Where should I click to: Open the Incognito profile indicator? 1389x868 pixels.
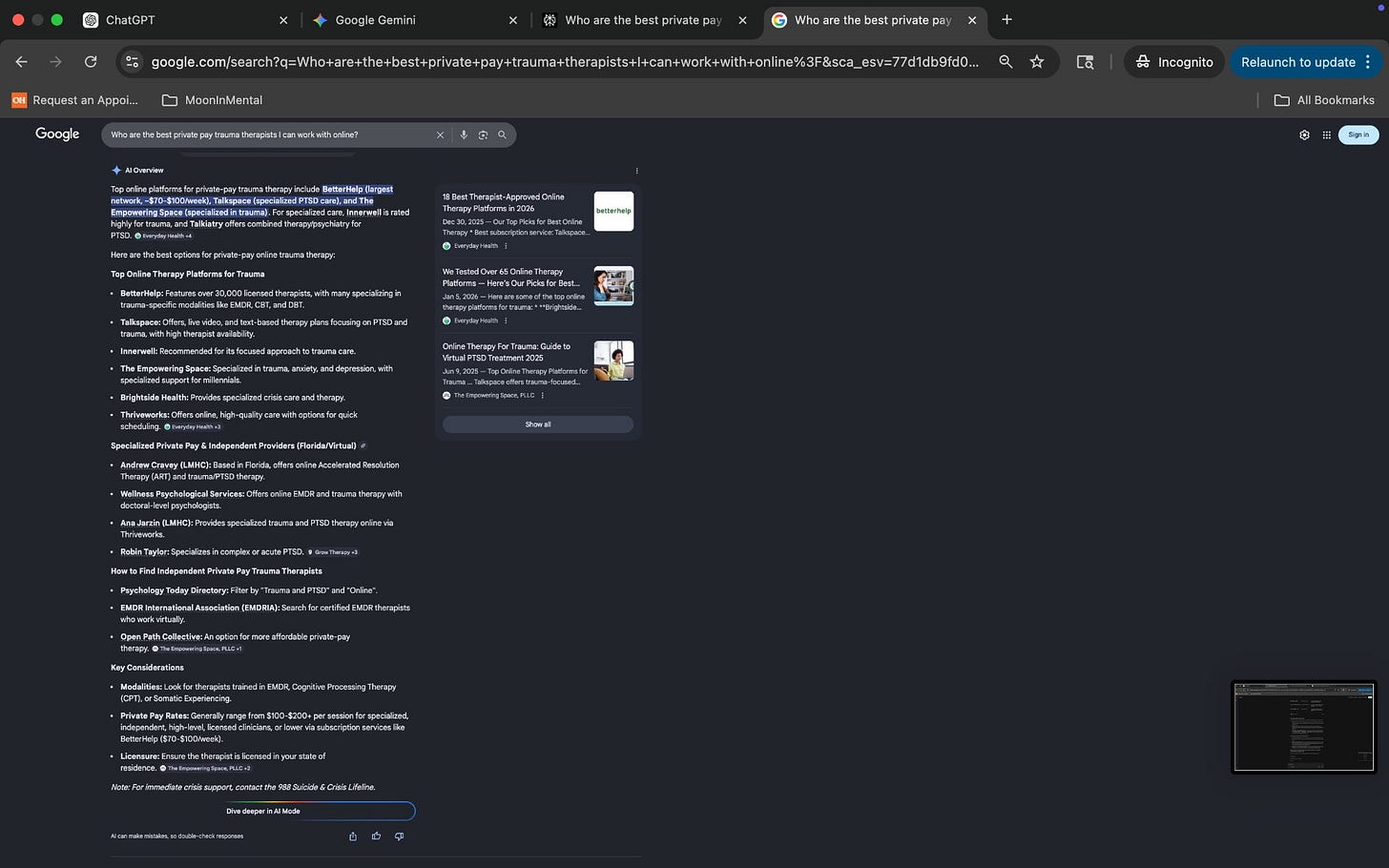(1174, 62)
